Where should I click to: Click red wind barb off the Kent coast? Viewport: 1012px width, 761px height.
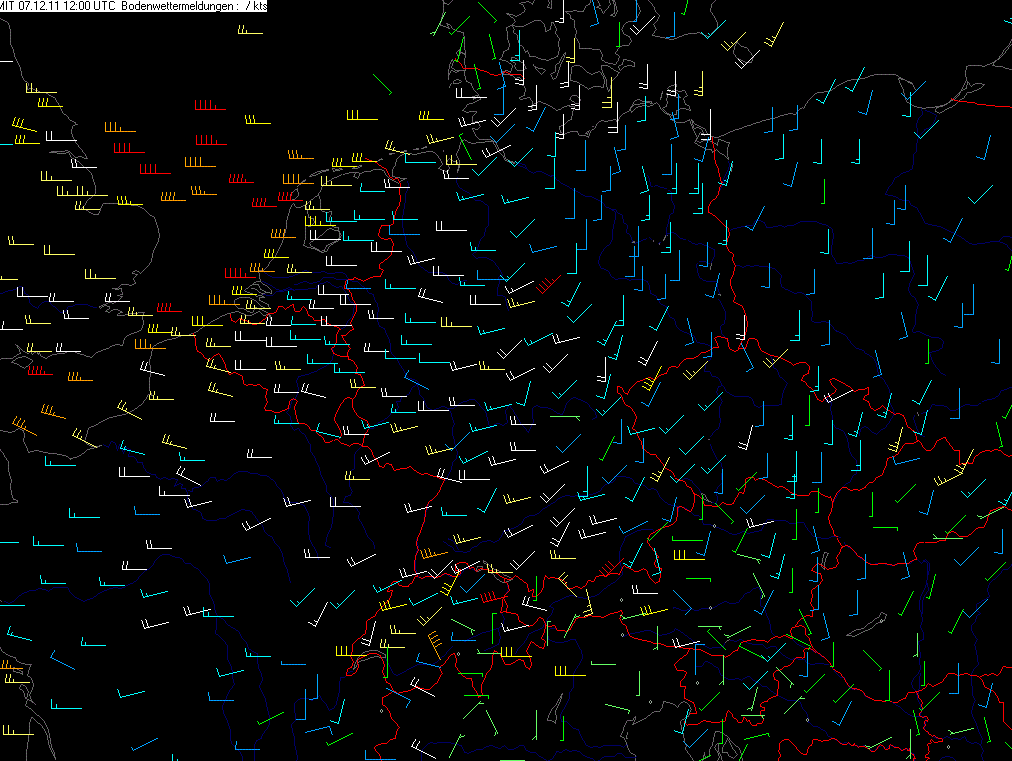pyautogui.click(x=166, y=309)
